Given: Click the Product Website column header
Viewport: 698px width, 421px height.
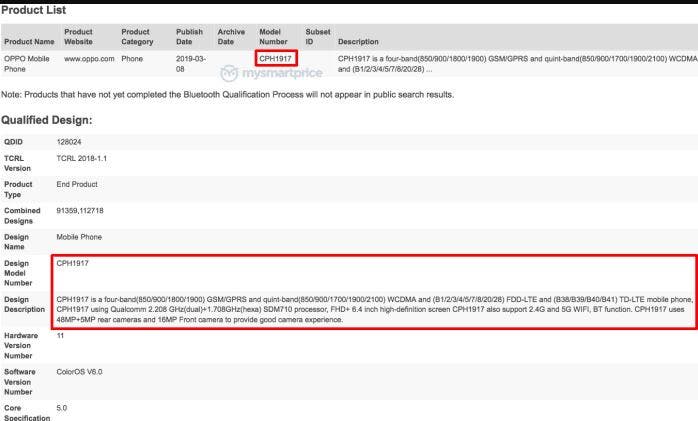Looking at the screenshot, I should [x=78, y=36].
